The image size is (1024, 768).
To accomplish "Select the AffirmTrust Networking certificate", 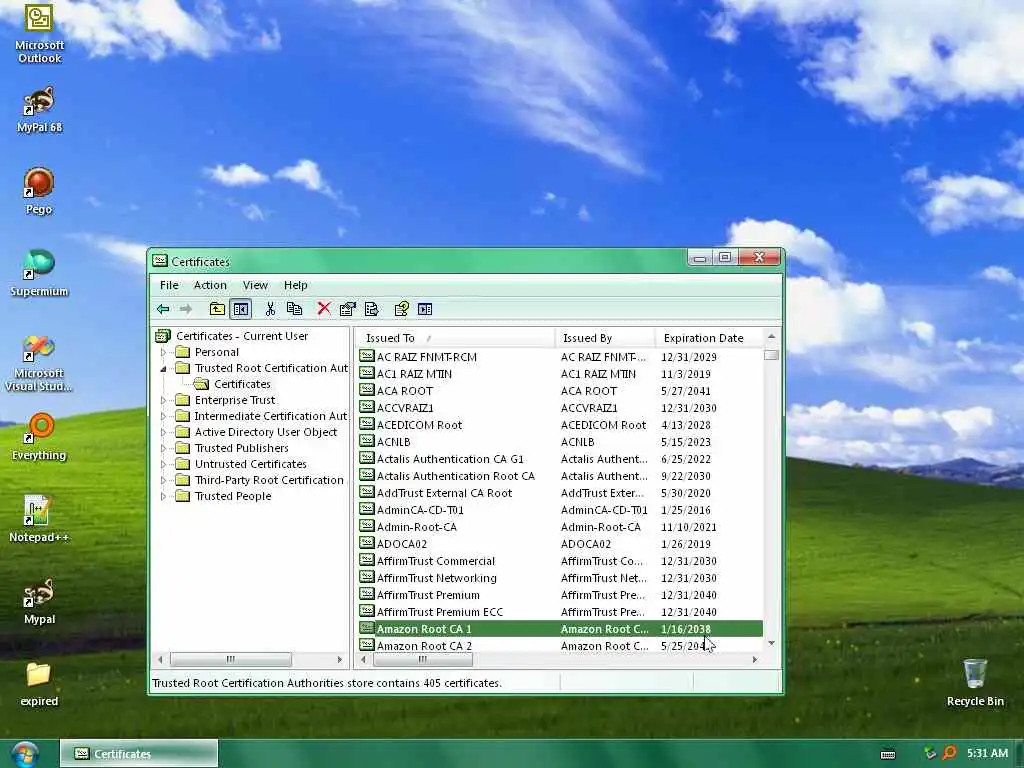I will (x=560, y=577).
